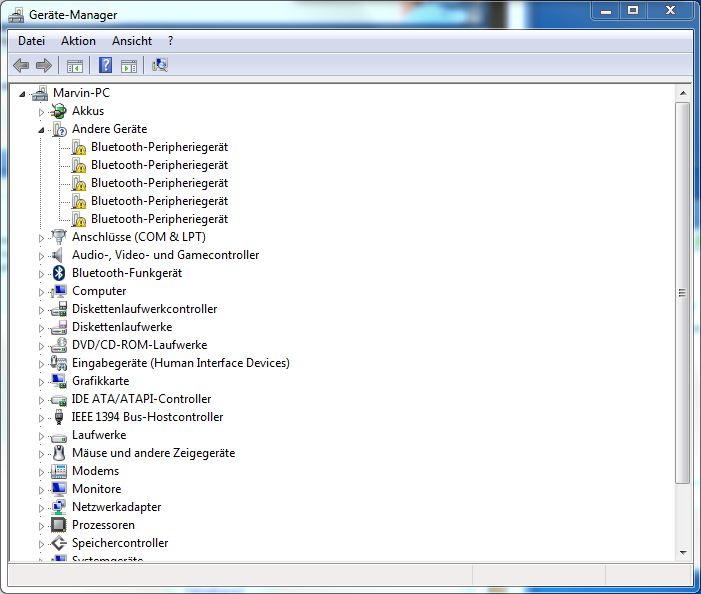Click the Modems icon
This screenshot has width=701, height=594.
tap(59, 471)
